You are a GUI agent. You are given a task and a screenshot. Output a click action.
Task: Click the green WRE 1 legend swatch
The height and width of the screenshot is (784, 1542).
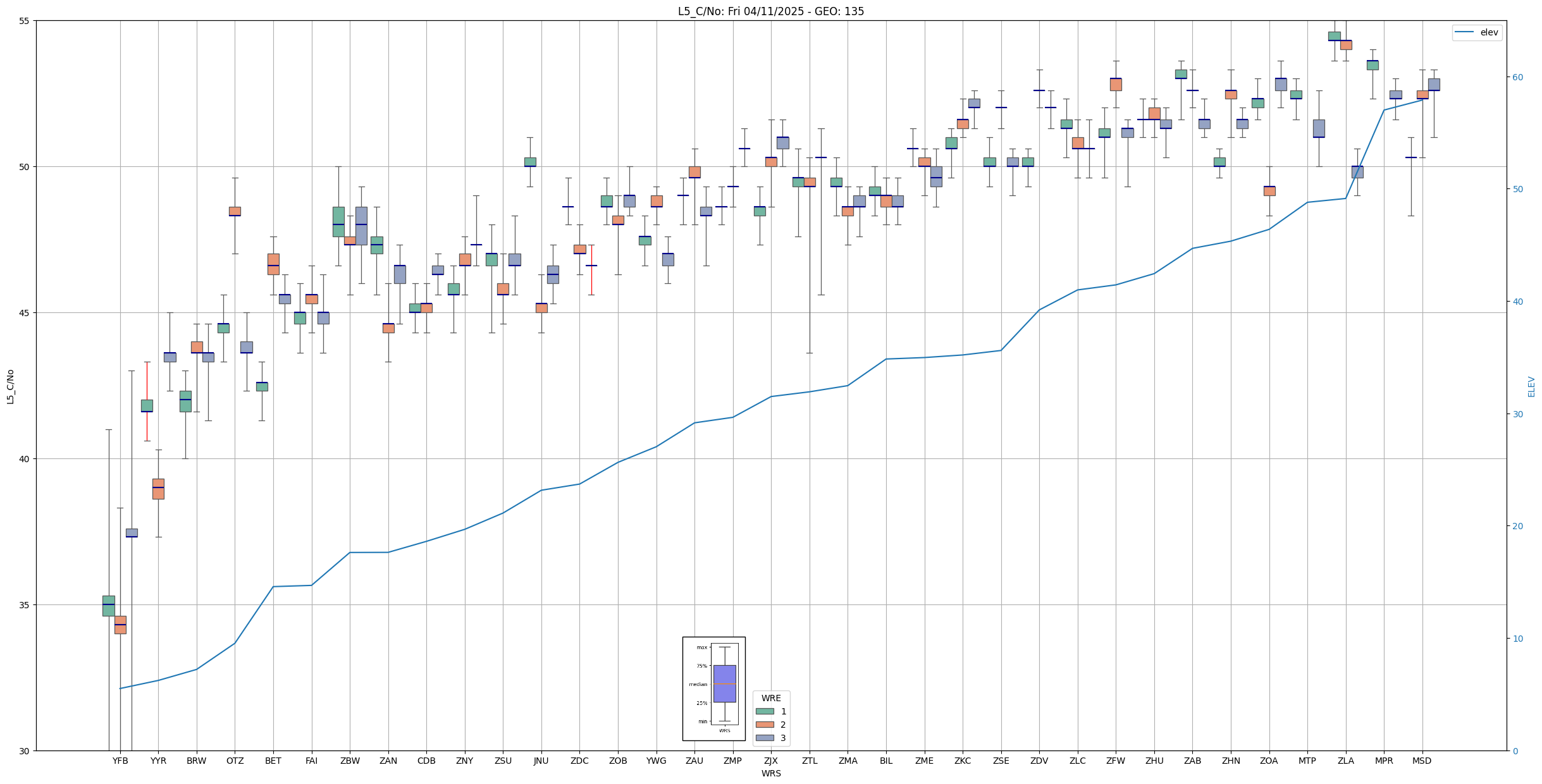coord(765,711)
